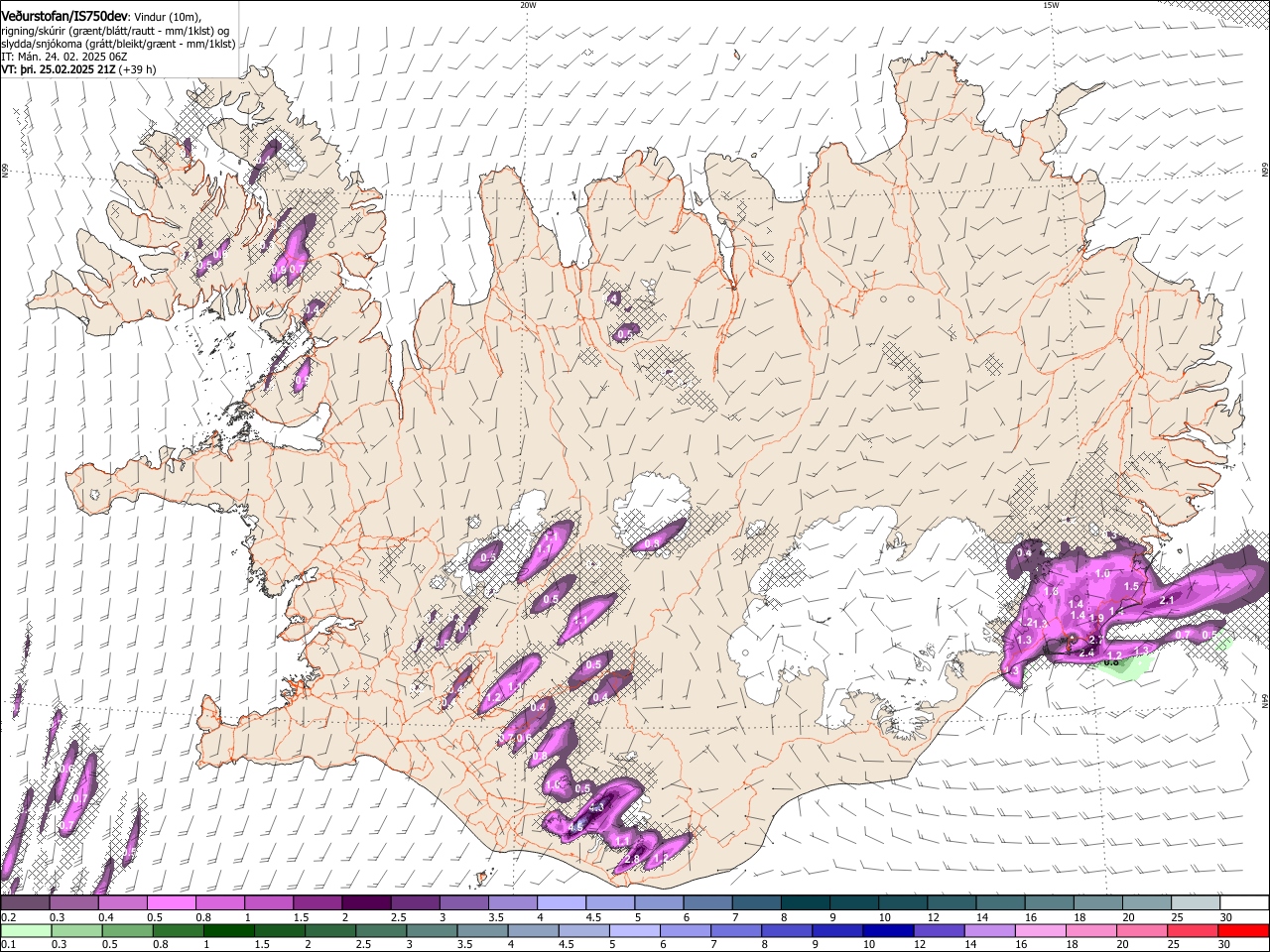The width and height of the screenshot is (1270, 952).
Task: Click the dark teal swatch between 8 and 9, upper row
Action: 804,903
